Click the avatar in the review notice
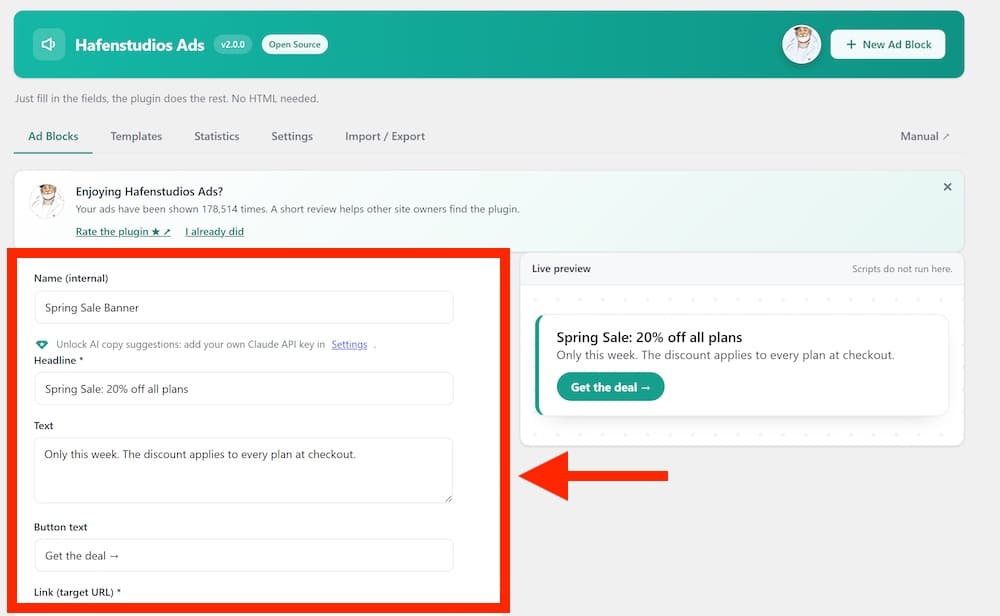The image size is (1000, 616). tap(47, 200)
